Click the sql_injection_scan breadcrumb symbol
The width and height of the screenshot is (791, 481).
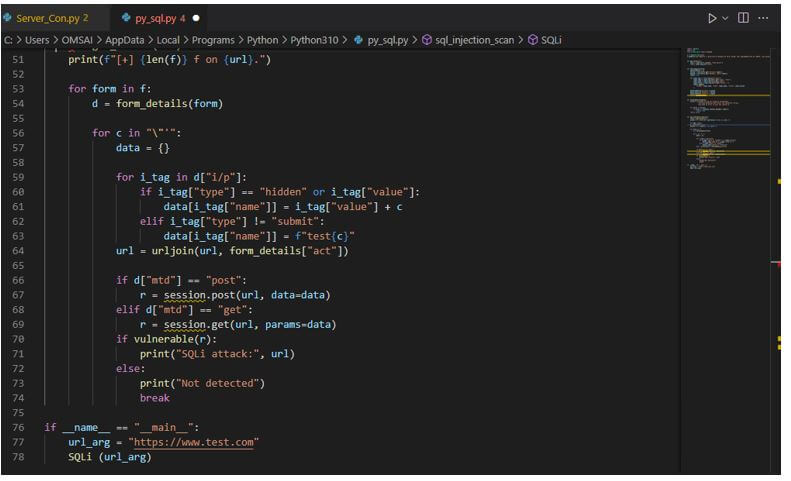click(474, 40)
